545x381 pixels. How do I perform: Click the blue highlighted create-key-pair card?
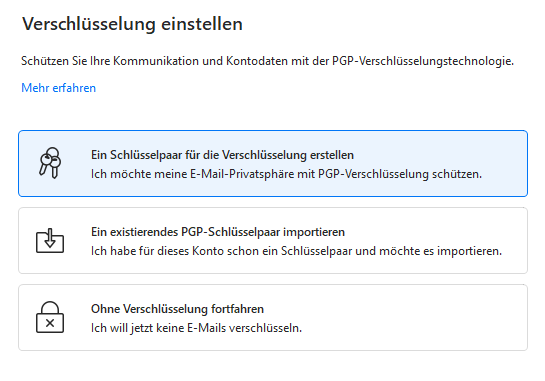click(x=273, y=163)
